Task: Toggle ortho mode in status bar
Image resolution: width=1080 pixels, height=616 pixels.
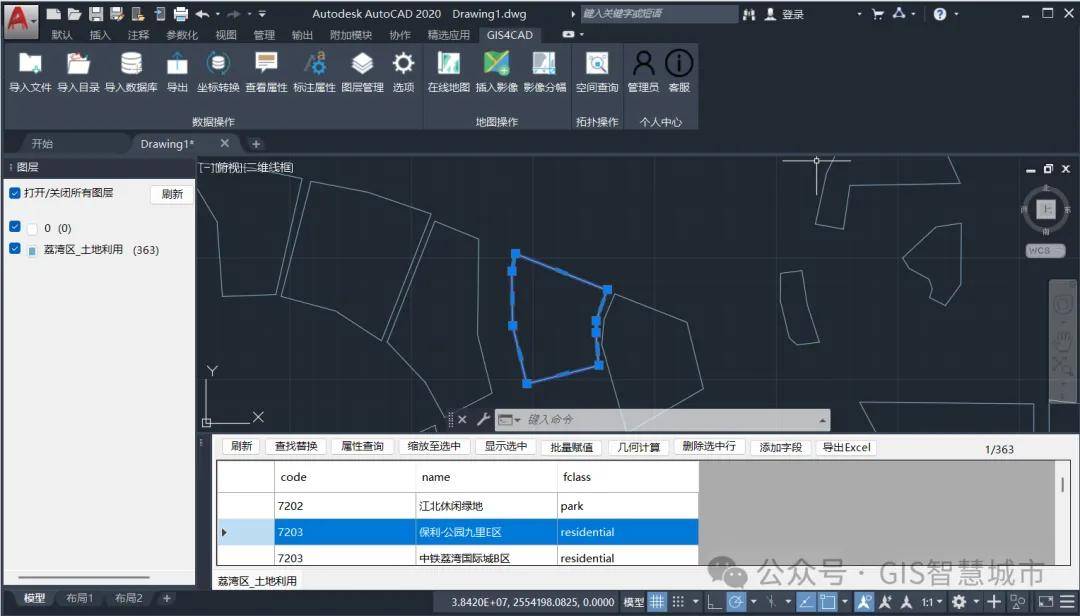Action: click(714, 602)
